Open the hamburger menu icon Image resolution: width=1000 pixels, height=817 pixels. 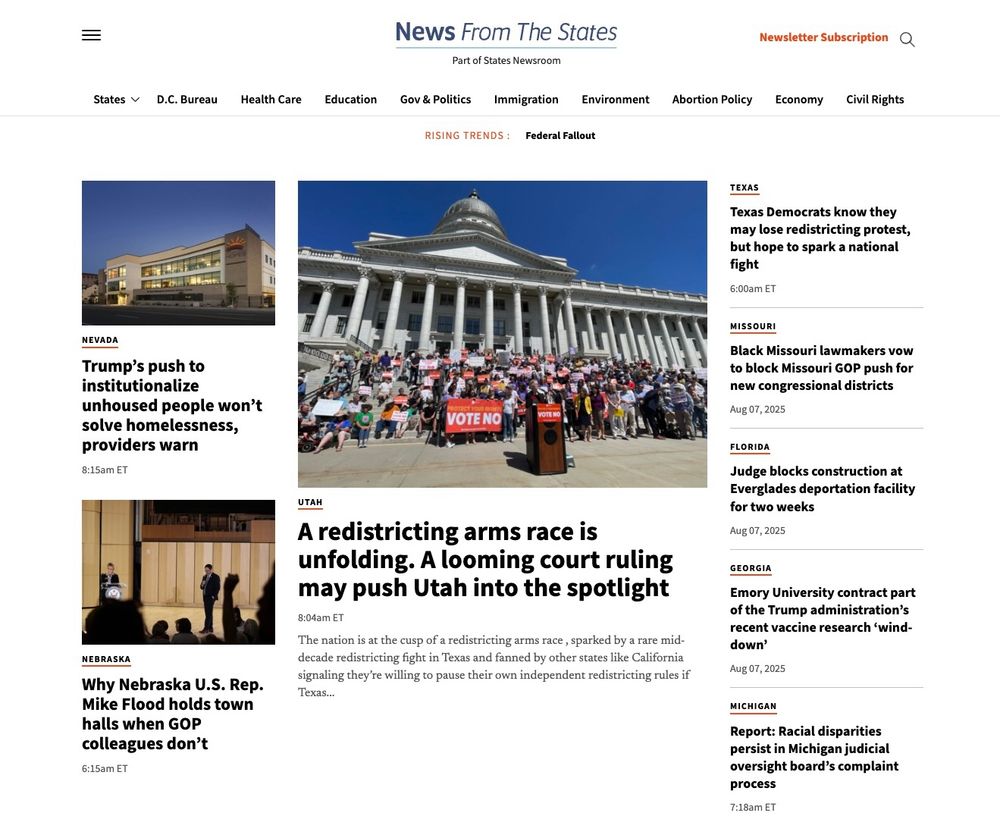(91, 35)
